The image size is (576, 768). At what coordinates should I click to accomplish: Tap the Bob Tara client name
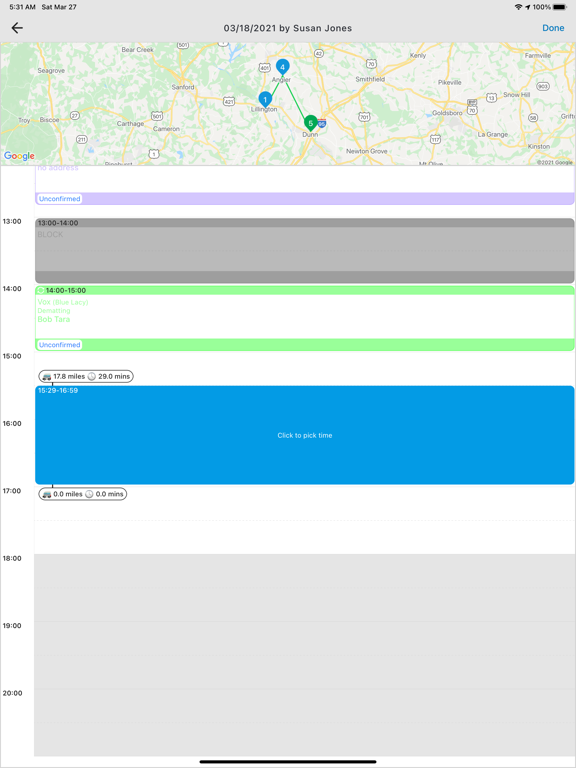(x=54, y=319)
